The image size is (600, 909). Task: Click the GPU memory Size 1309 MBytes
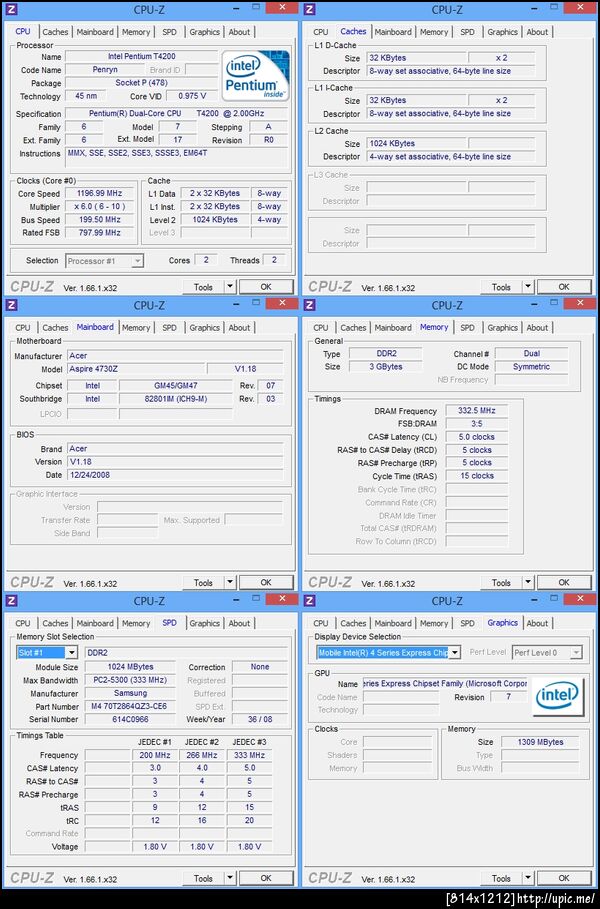(540, 742)
